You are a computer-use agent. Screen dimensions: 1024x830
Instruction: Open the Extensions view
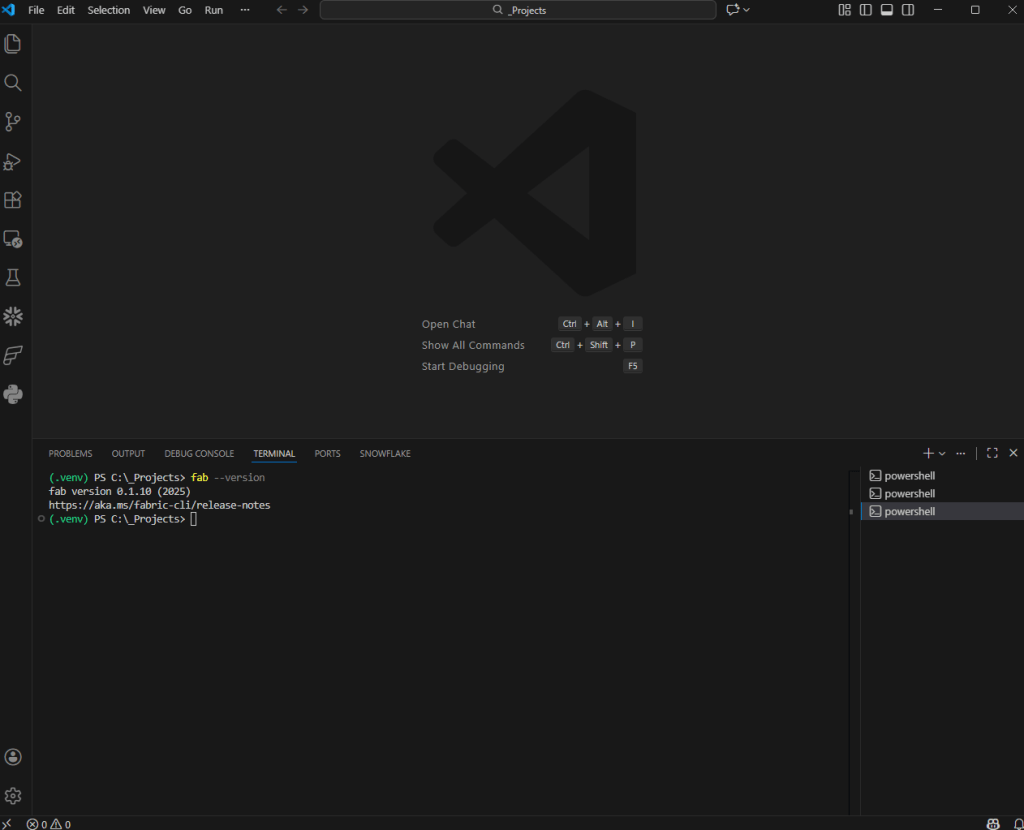pos(13,200)
